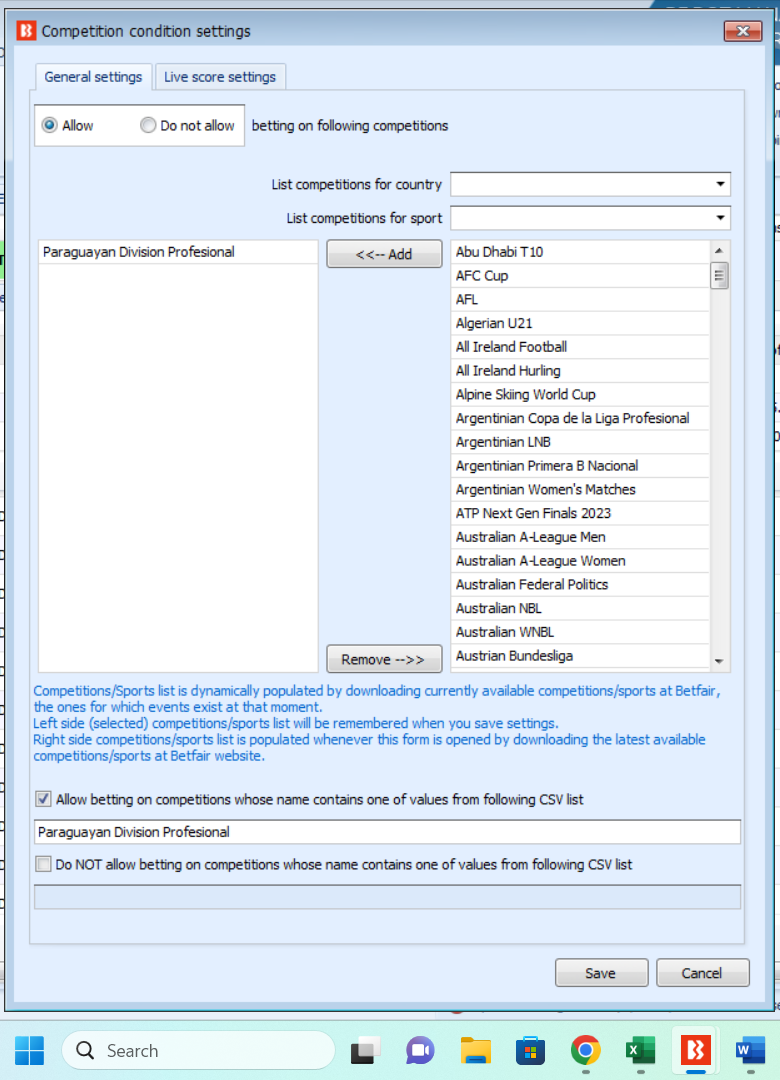Screen dimensions: 780x1080
Task: Select Australian NBL competition
Action: click(580, 608)
